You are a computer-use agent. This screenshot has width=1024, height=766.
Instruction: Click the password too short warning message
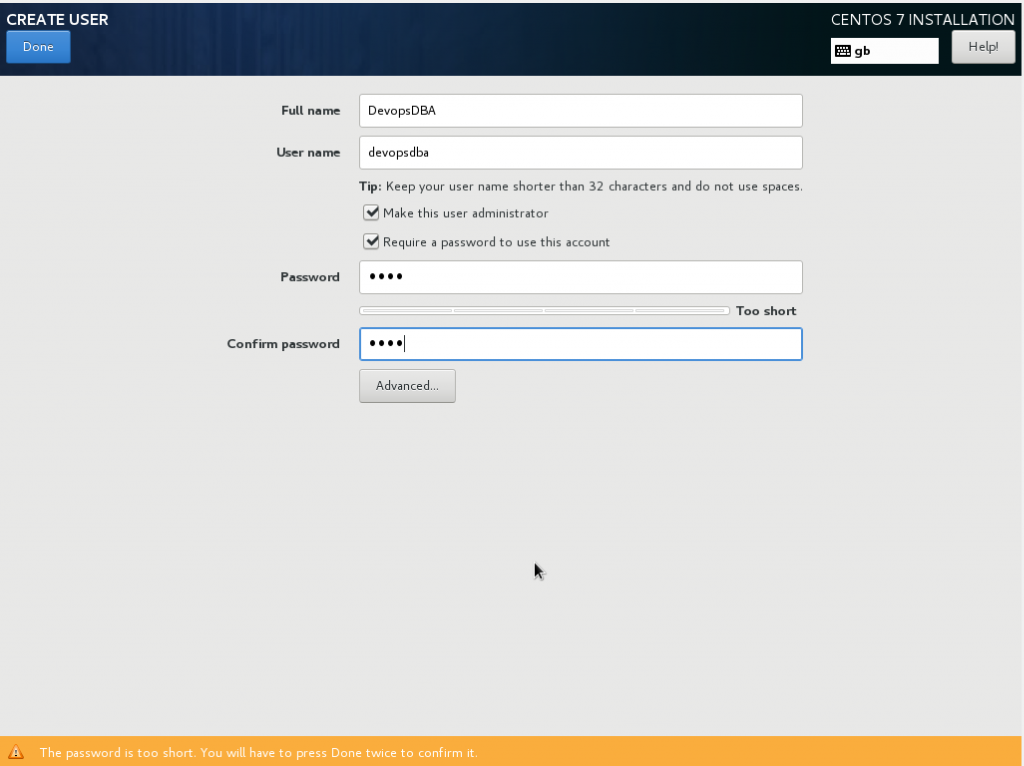click(x=259, y=753)
